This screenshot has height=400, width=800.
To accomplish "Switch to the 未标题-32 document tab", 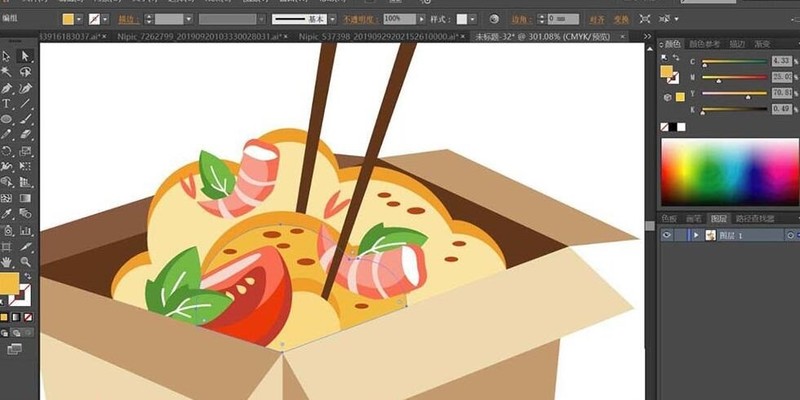I will coord(542,37).
